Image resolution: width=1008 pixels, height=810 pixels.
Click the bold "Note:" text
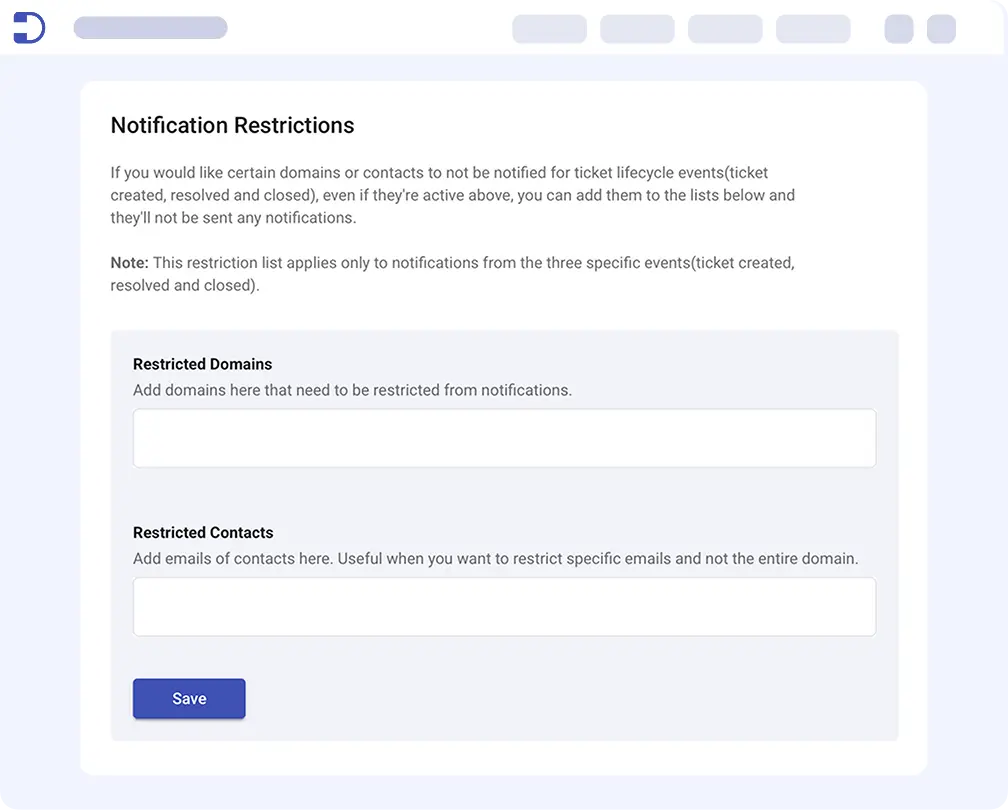click(x=129, y=263)
